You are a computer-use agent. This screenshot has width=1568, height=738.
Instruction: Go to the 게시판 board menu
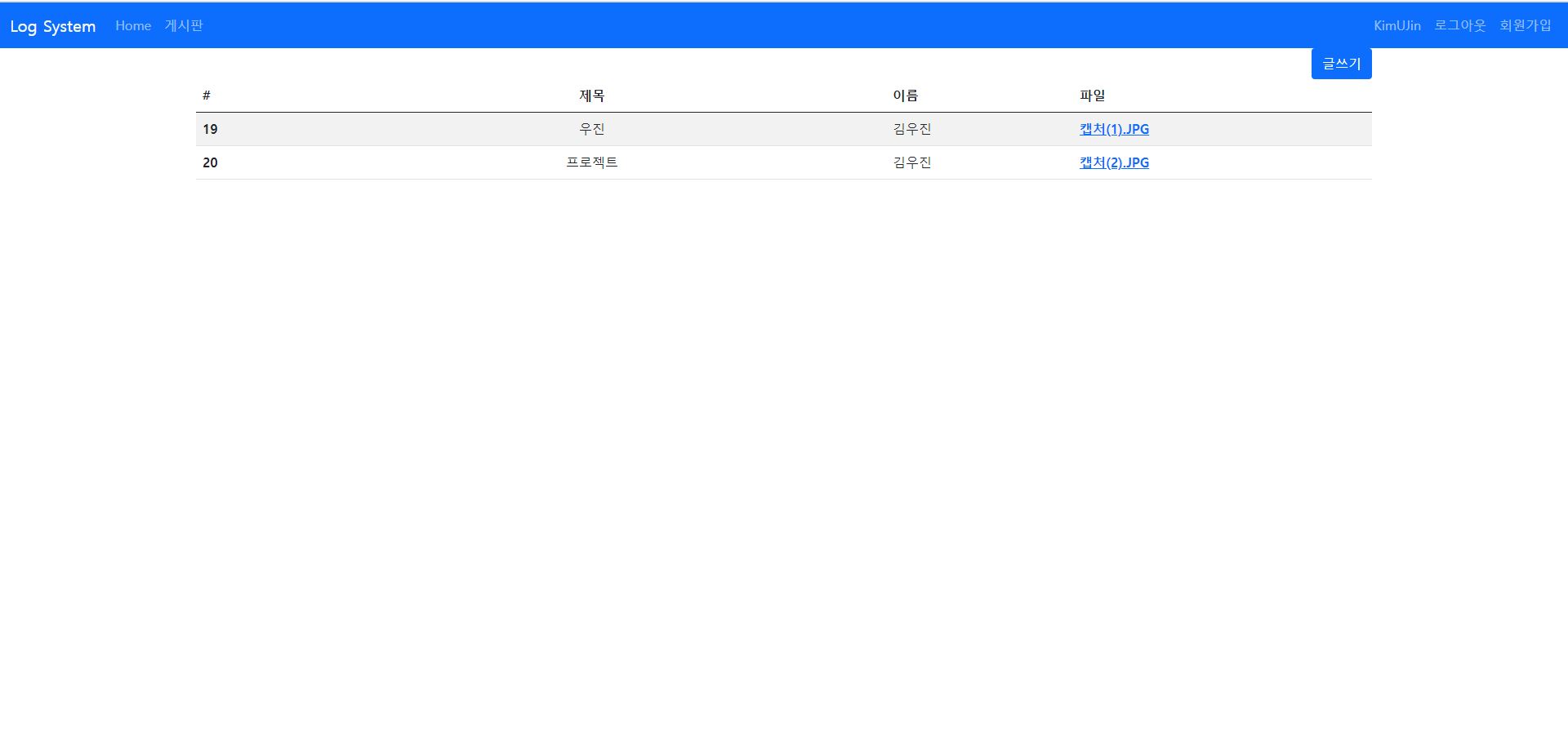[x=184, y=26]
